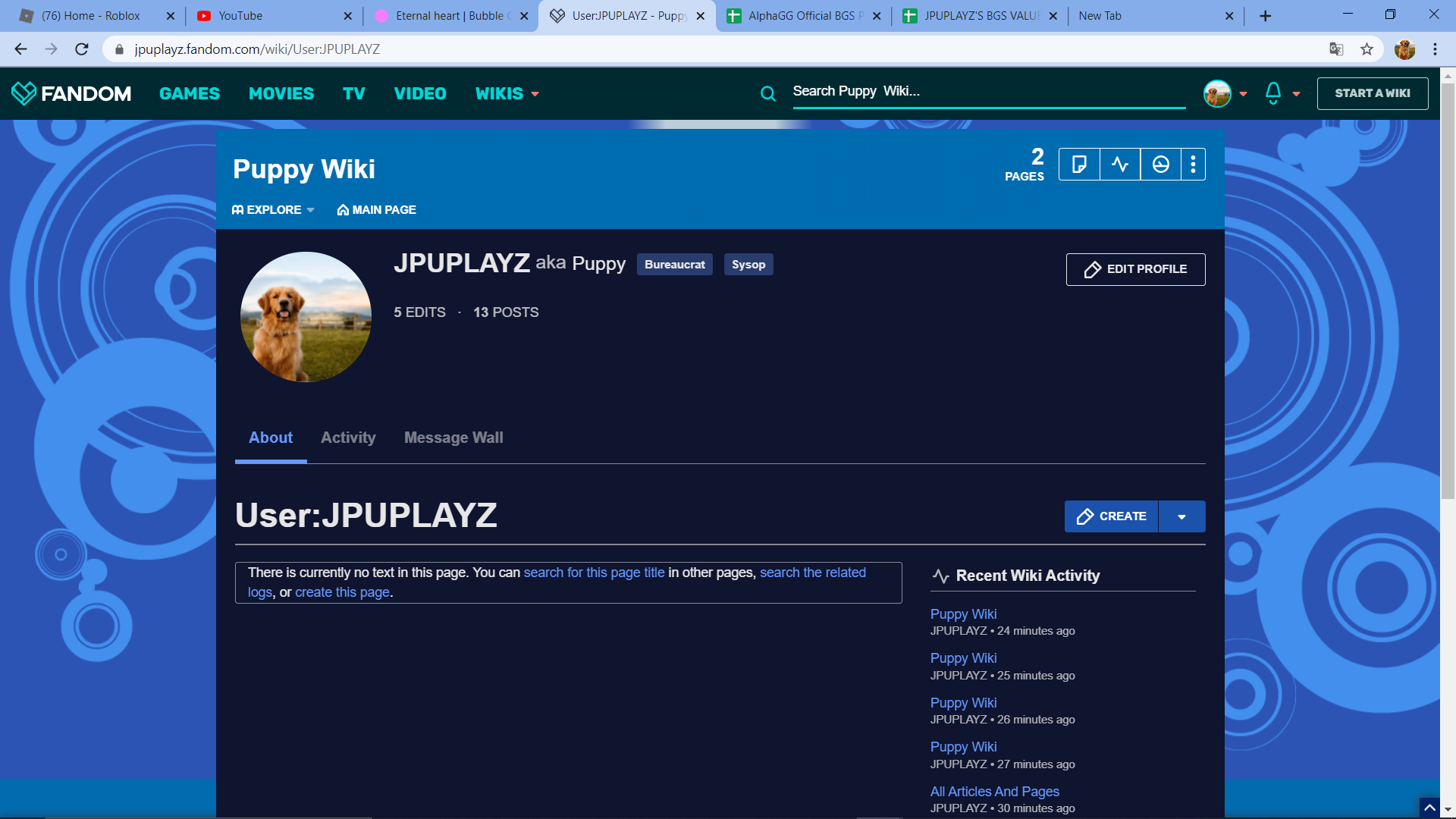Click the EDIT PROFILE button
This screenshot has width=1456, height=819.
1135,269
